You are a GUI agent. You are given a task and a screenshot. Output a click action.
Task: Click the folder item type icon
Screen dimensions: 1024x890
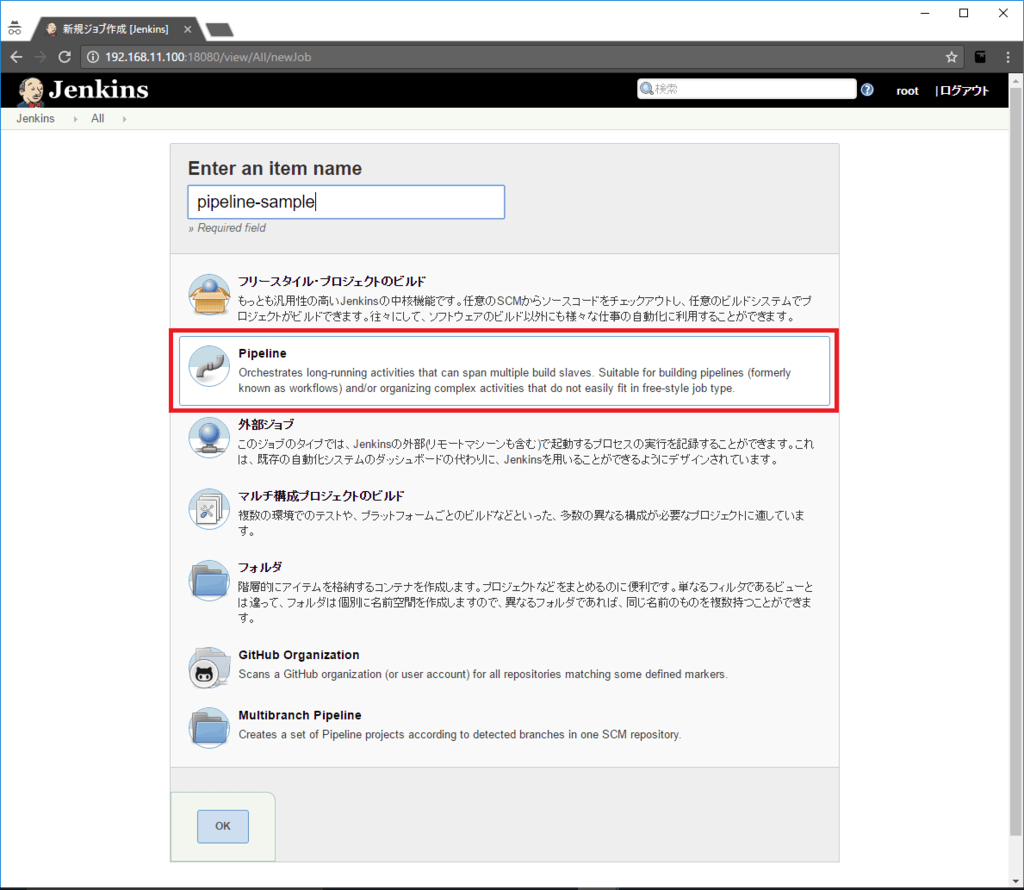[x=209, y=581]
